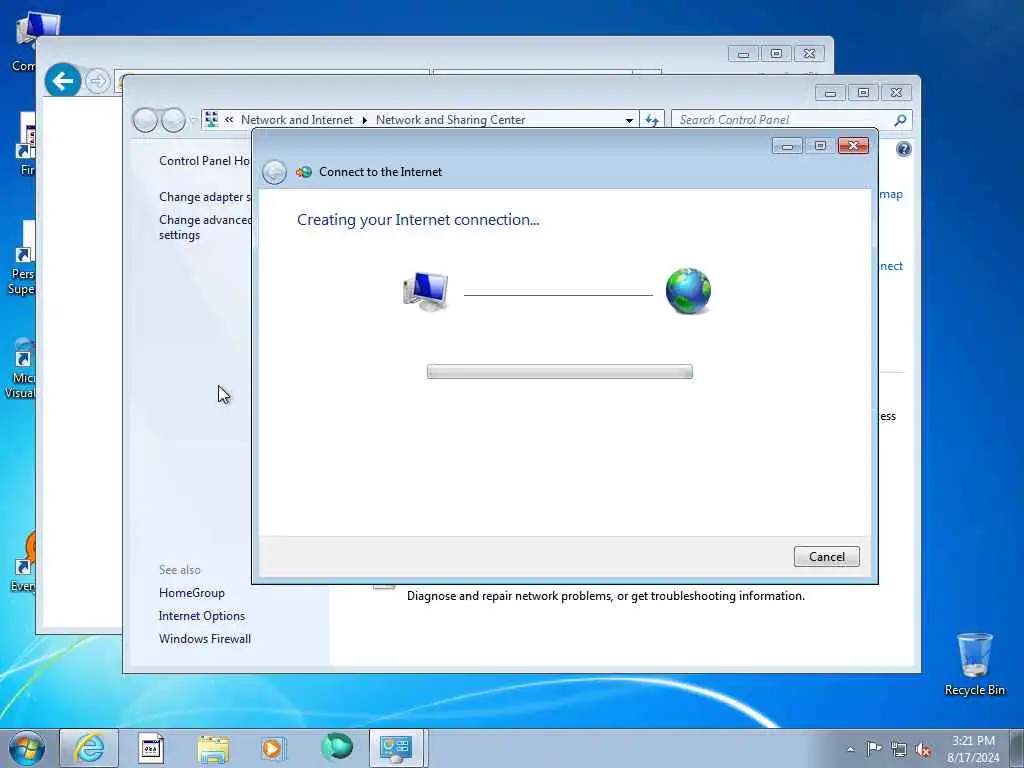
Task: Expand the double chevron in address bar
Action: pos(229,120)
